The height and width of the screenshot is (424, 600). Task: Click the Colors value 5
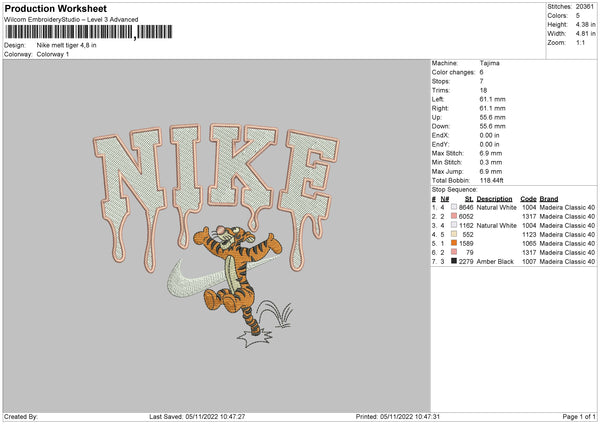click(x=578, y=16)
